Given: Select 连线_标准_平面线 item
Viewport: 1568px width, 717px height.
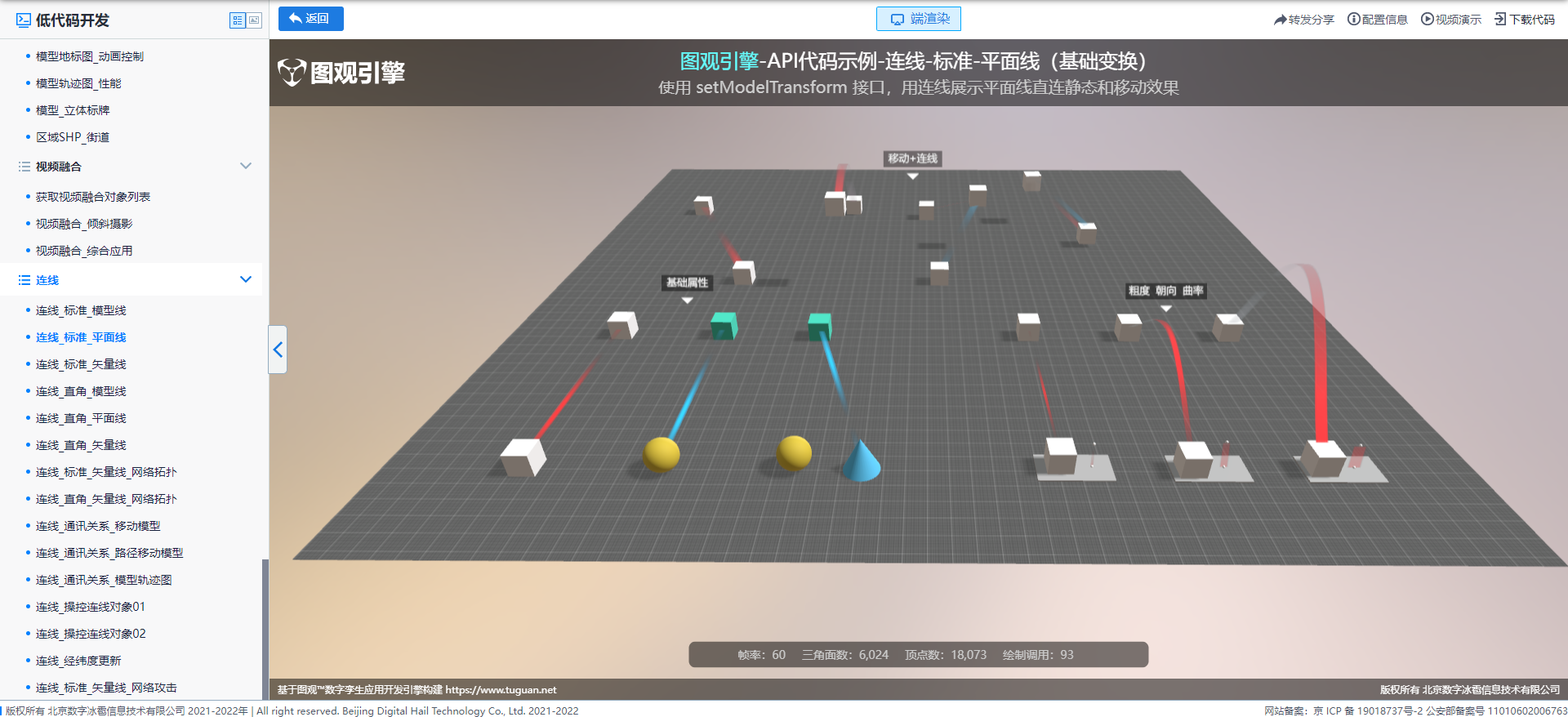Looking at the screenshot, I should [81, 337].
